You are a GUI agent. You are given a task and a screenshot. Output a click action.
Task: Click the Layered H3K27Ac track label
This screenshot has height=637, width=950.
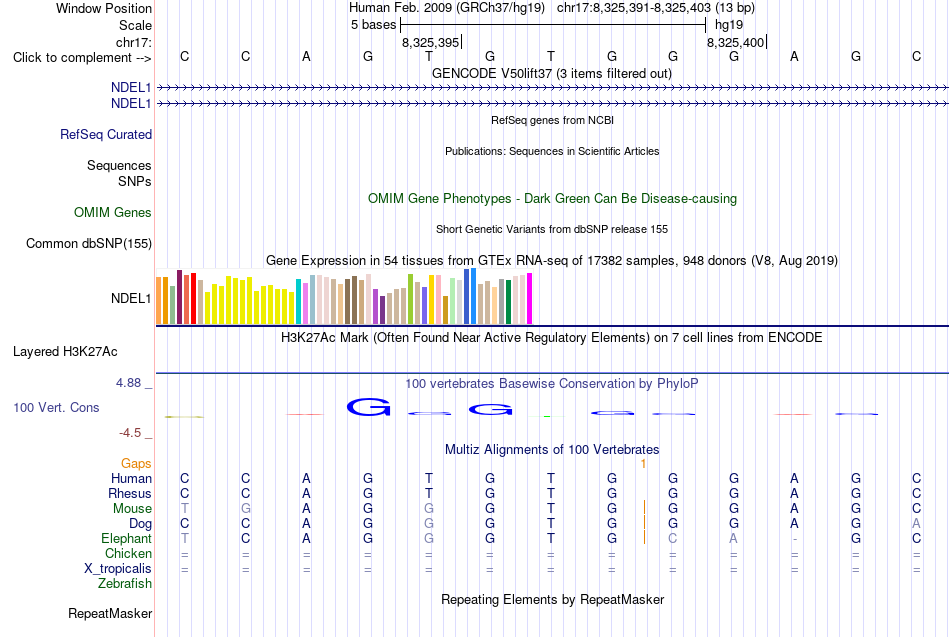tap(65, 352)
